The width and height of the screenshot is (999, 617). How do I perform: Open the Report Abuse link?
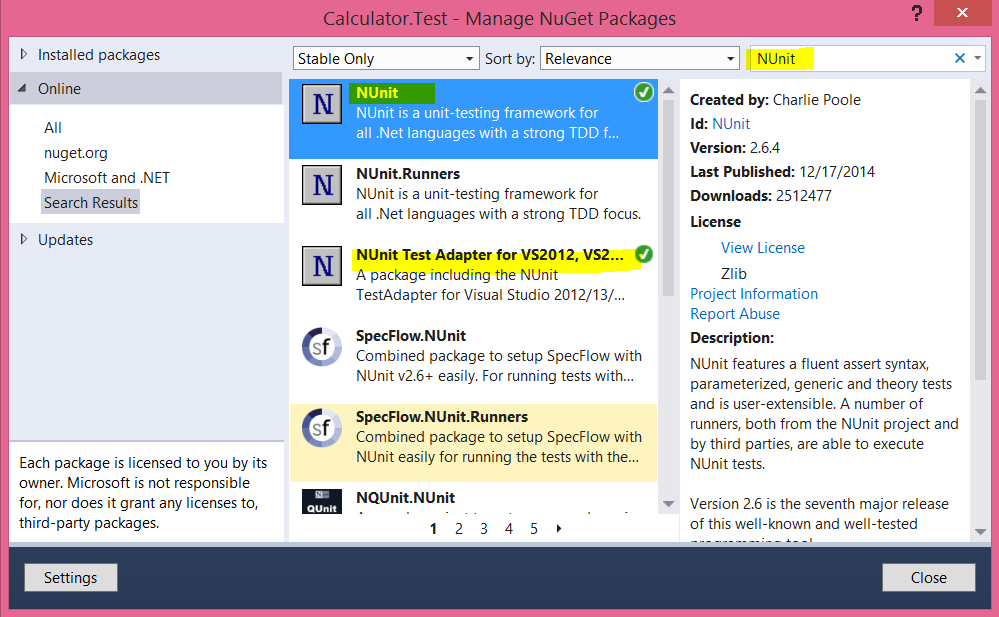click(735, 314)
